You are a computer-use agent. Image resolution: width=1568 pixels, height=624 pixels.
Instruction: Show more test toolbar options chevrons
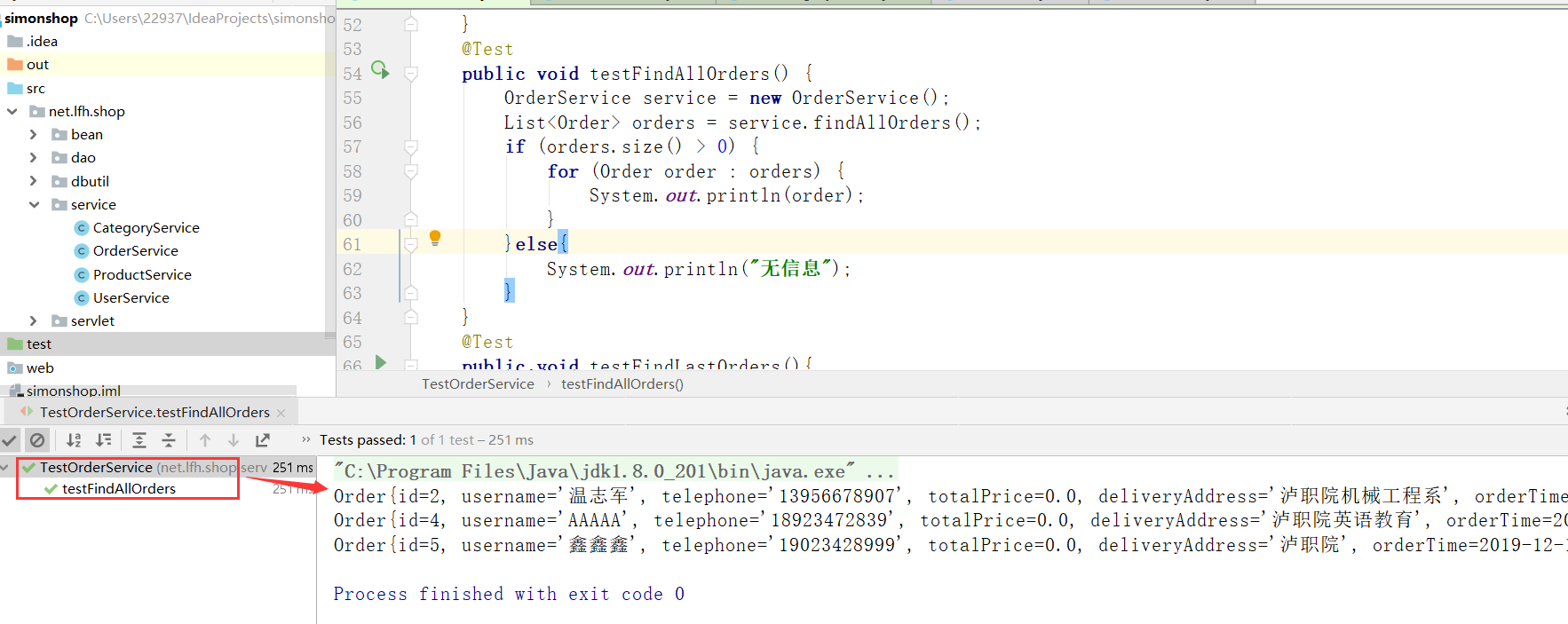click(306, 439)
